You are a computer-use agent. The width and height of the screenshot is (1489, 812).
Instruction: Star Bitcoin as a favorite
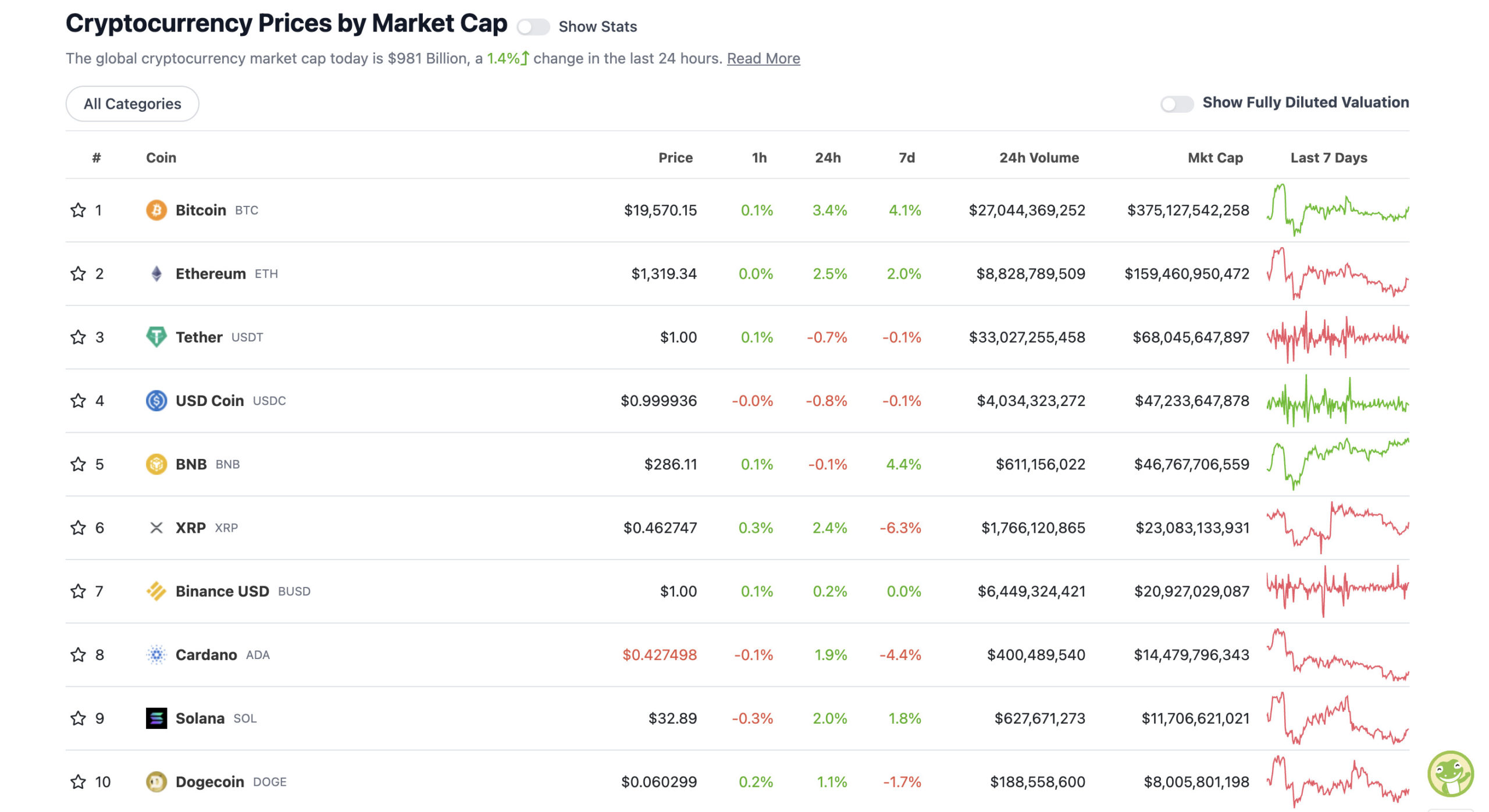tap(78, 210)
